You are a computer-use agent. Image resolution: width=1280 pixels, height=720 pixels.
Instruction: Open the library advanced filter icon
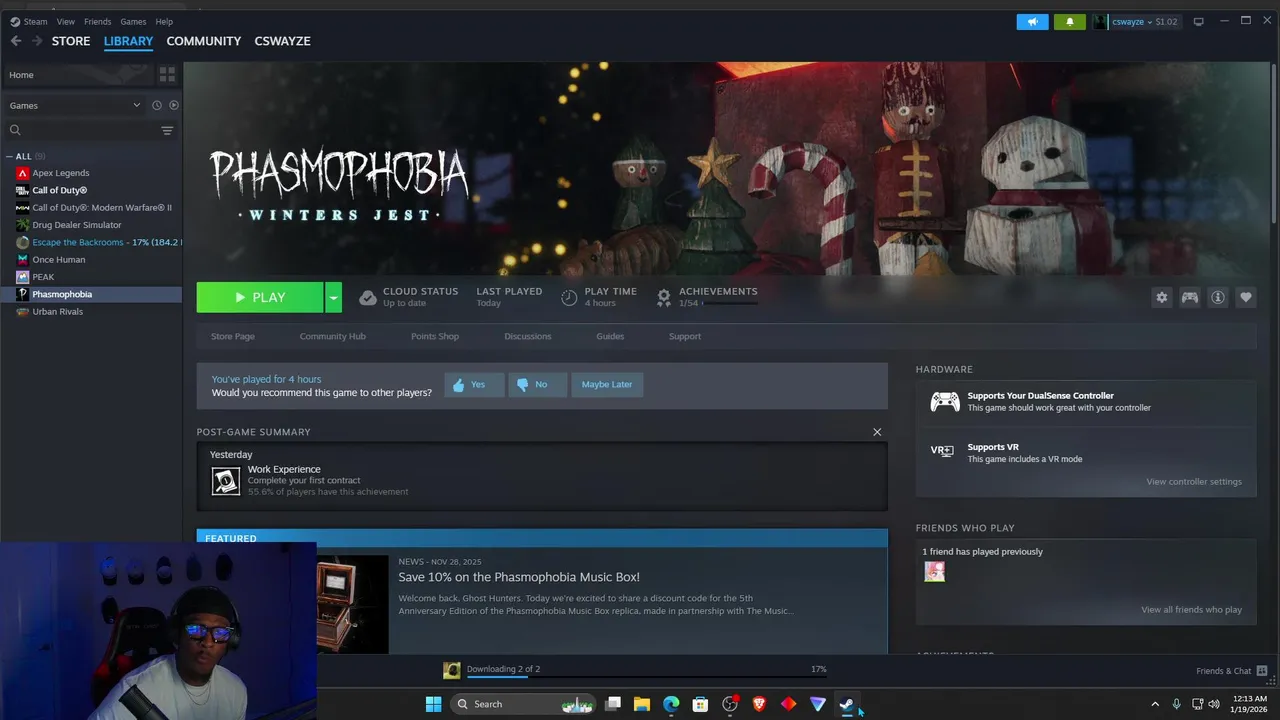(x=167, y=130)
